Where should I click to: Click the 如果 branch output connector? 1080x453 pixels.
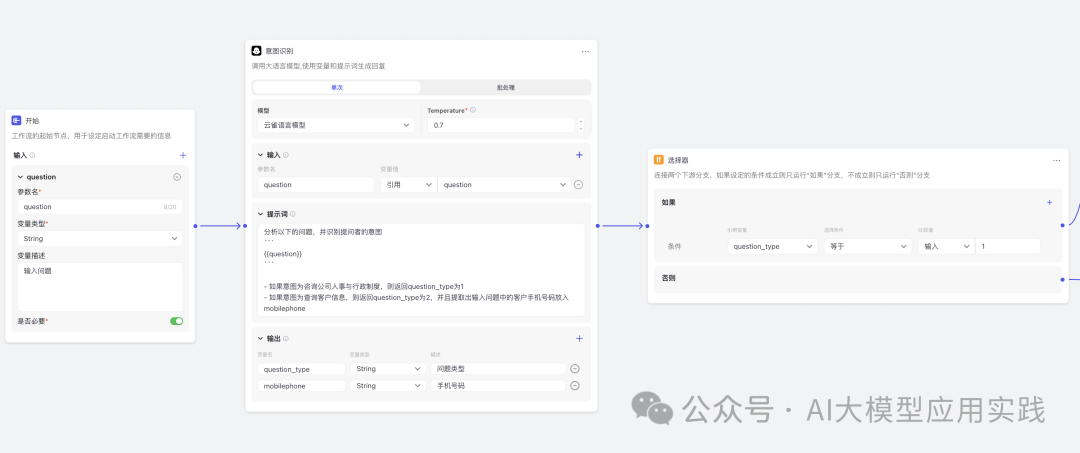[1063, 224]
